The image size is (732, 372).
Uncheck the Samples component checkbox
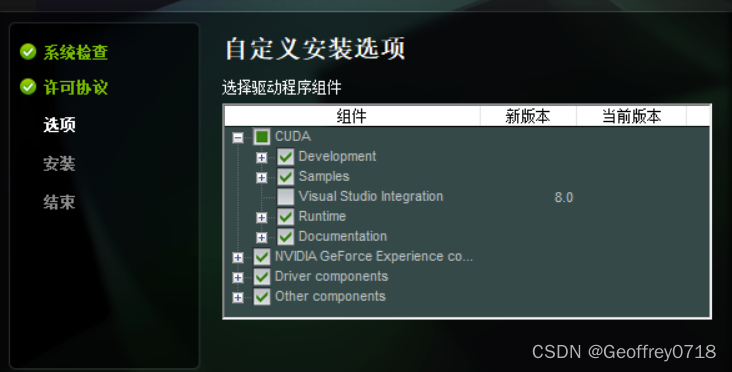click(x=285, y=177)
